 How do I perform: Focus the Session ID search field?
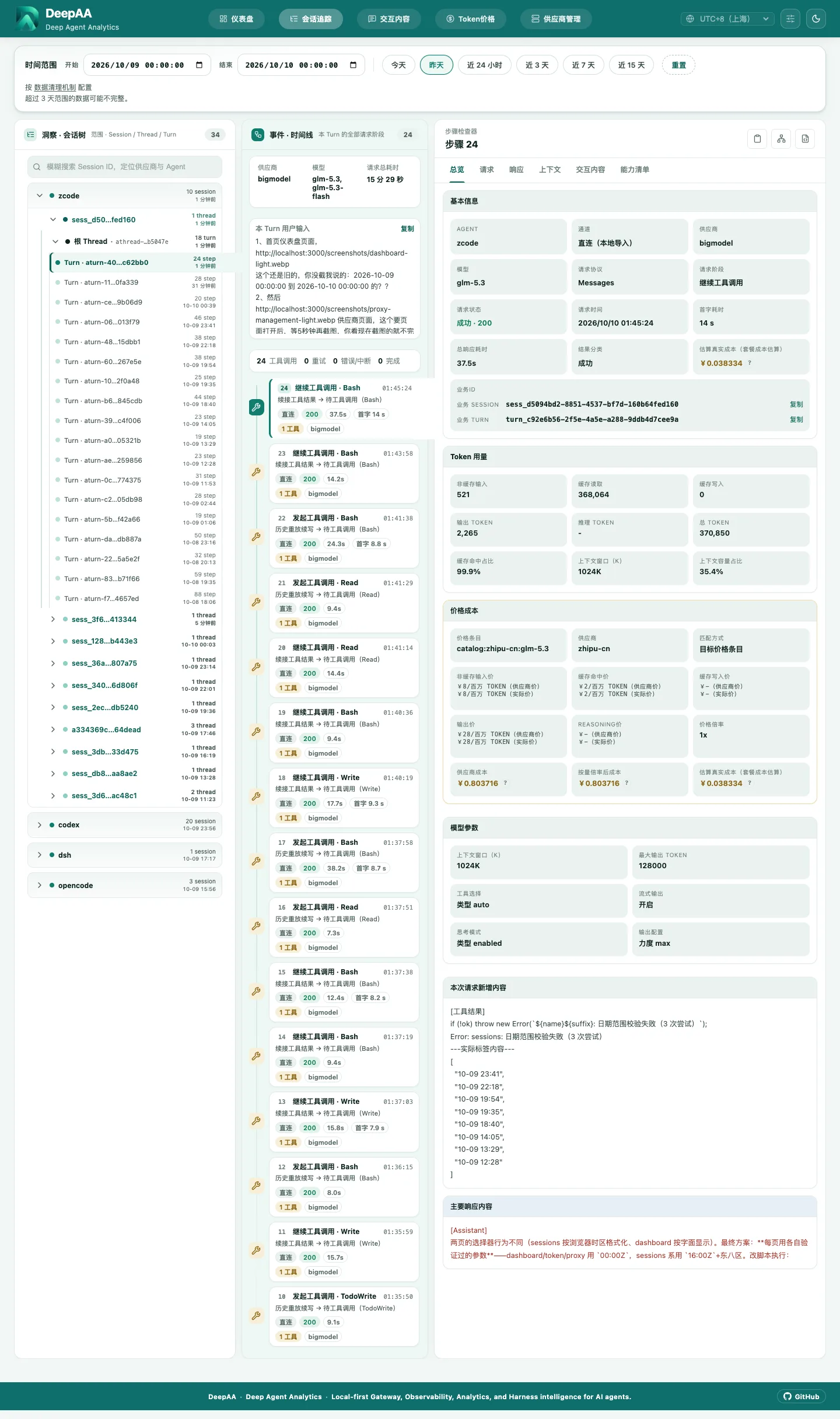[125, 167]
